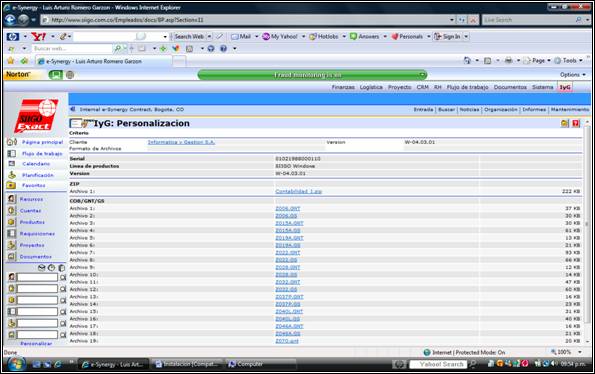The image size is (595, 374).
Task: Click the blue help icon in second toolbar
Action: coord(223,49)
